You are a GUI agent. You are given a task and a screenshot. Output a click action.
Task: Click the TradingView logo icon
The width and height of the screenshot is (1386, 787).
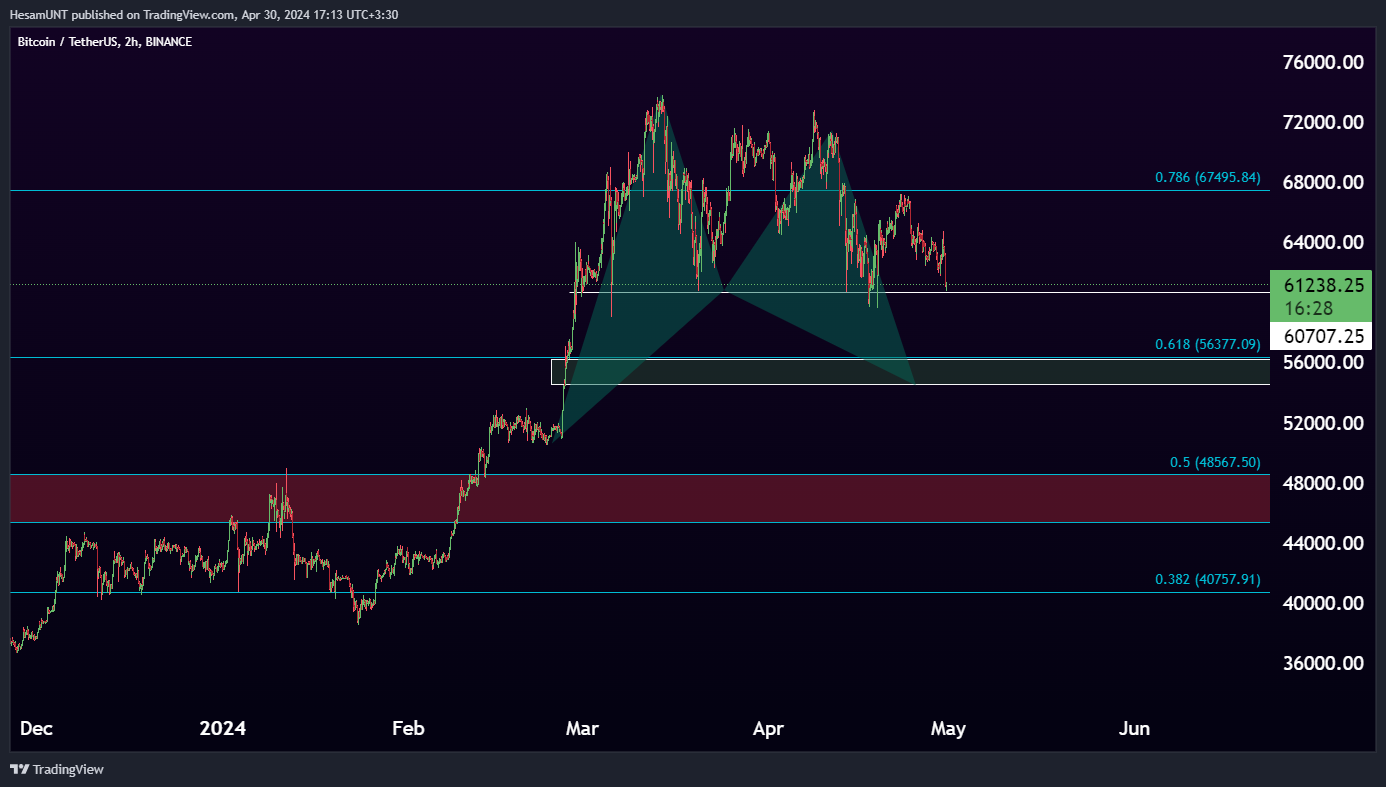[x=20, y=769]
